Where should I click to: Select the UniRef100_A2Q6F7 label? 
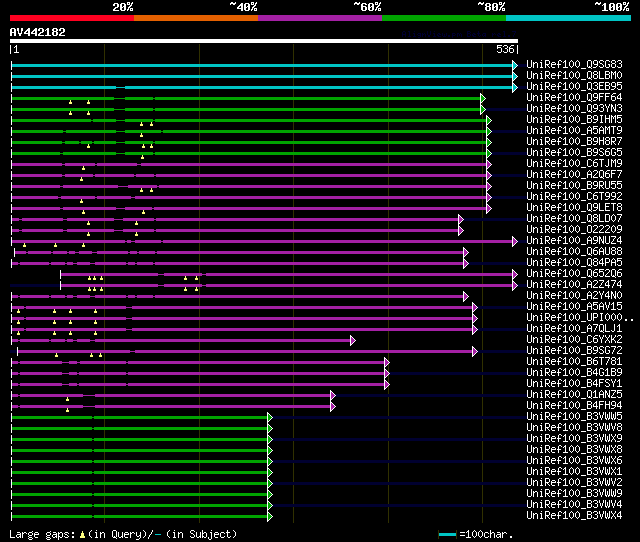(574, 175)
